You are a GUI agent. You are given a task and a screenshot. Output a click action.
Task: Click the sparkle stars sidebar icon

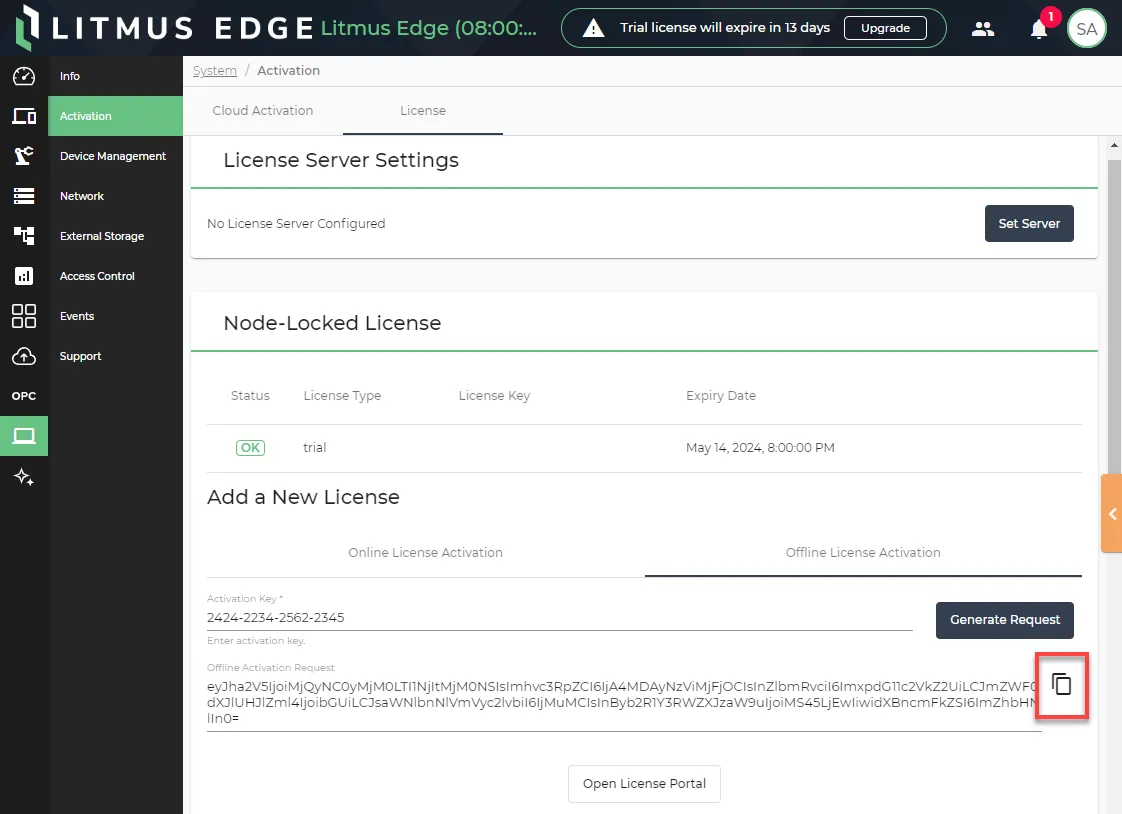click(24, 476)
